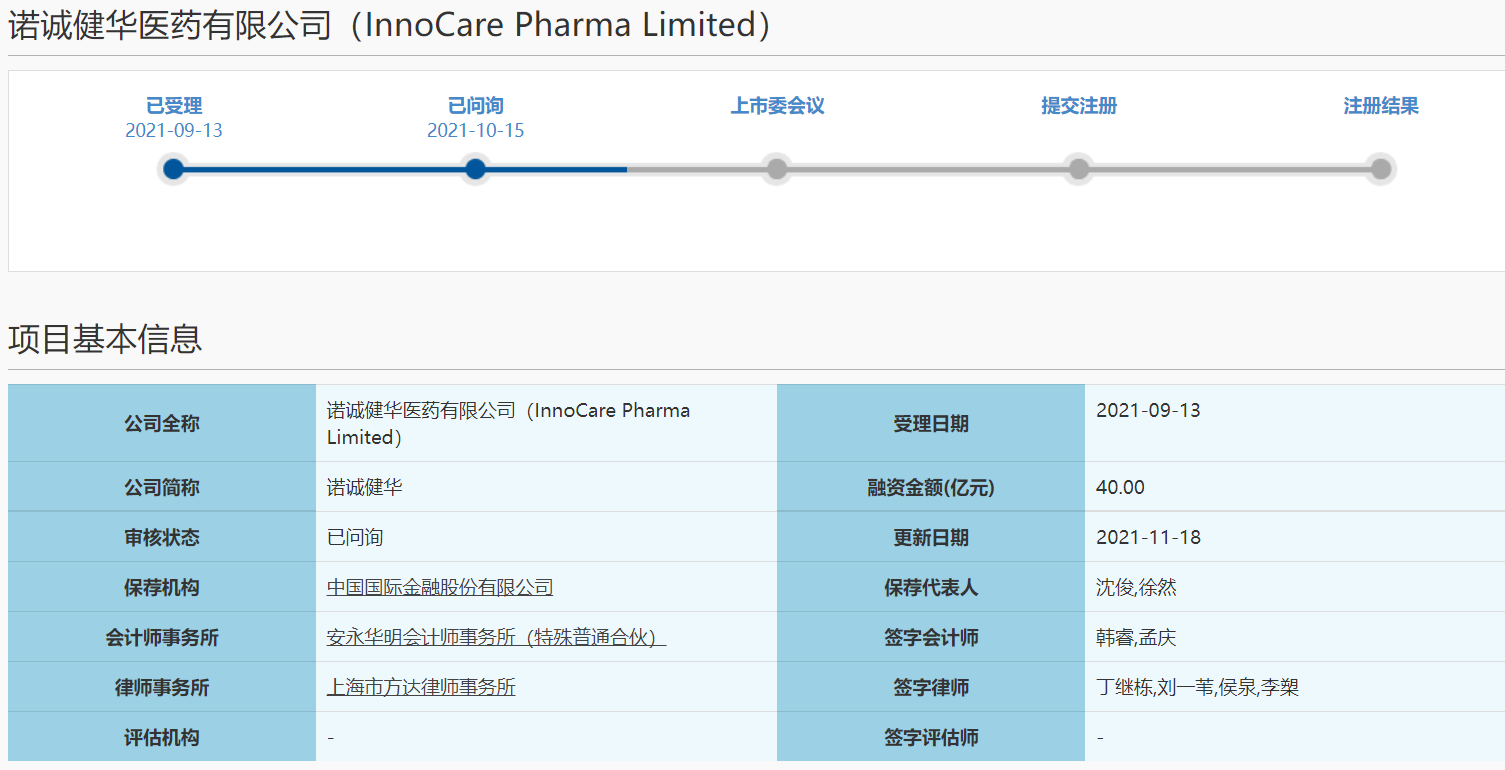The width and height of the screenshot is (1505, 770).
Task: Click the 会计师事务所 header cell
Action: click(x=162, y=637)
